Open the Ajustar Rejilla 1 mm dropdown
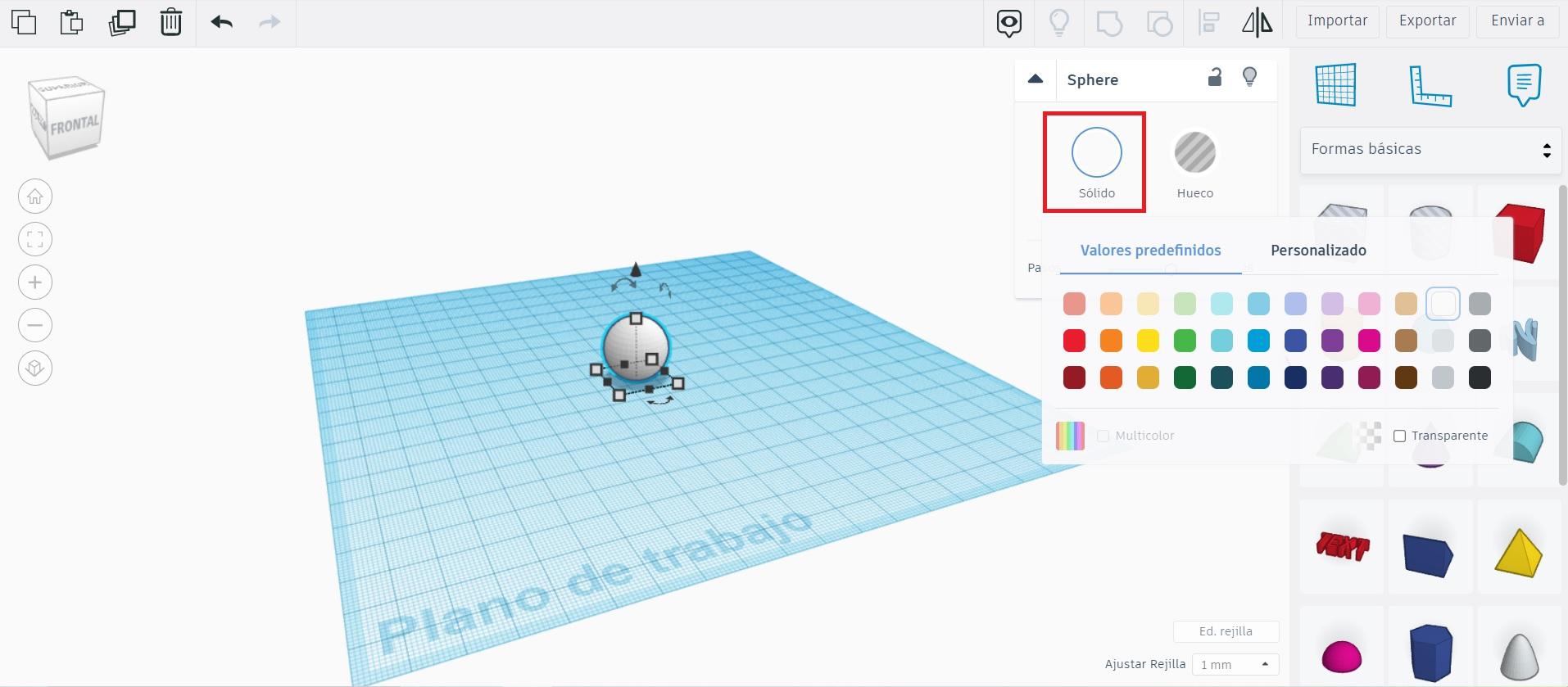The height and width of the screenshot is (687, 1568). pyautogui.click(x=1235, y=664)
